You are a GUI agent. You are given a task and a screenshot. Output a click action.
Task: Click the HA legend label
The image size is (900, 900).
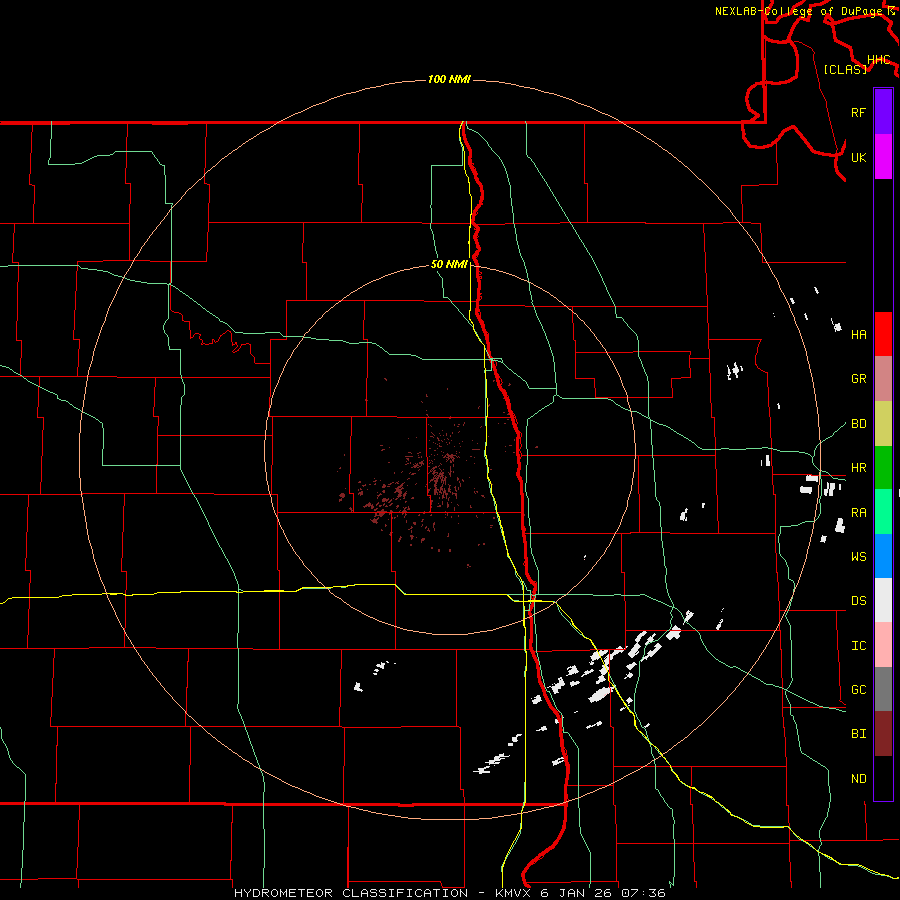coord(858,335)
